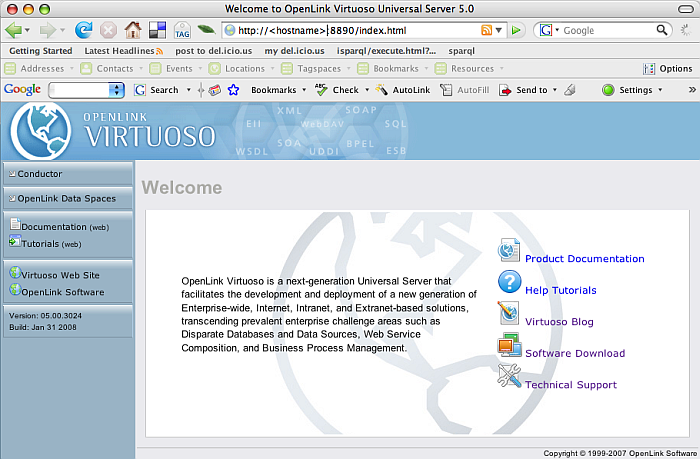The image size is (700, 459).
Task: Open Options in the bookmarks toolbar
Action: [668, 69]
